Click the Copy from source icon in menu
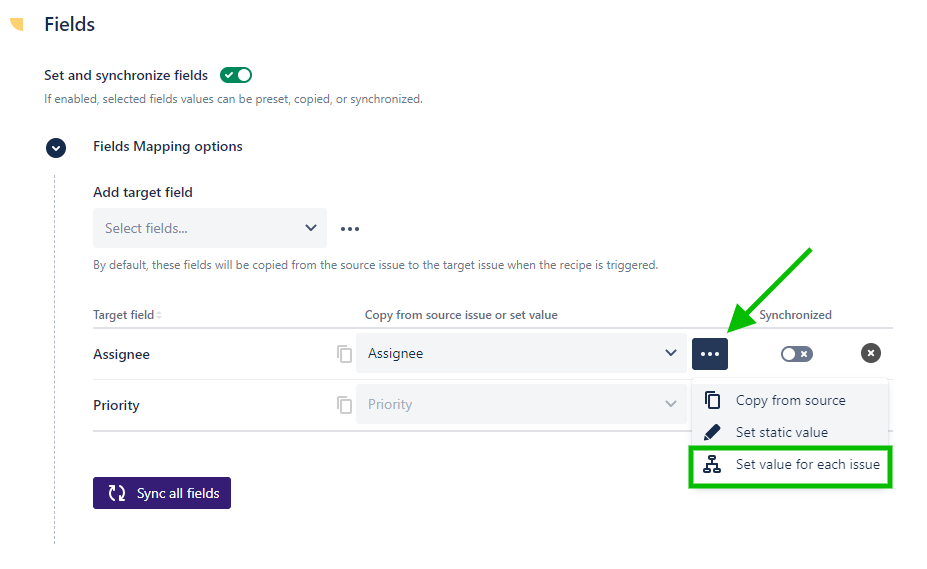The height and width of the screenshot is (569, 927). pos(713,400)
